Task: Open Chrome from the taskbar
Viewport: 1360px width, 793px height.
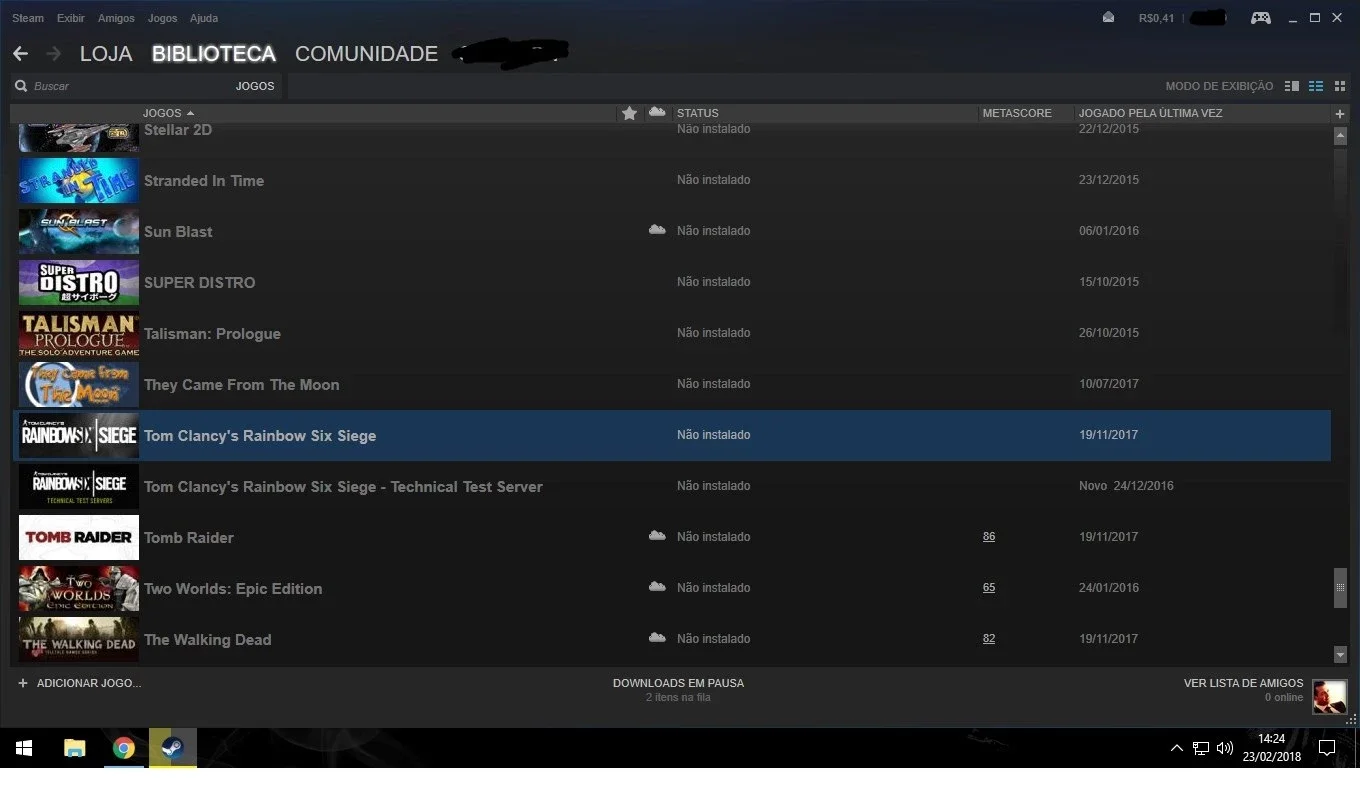Action: [124, 748]
